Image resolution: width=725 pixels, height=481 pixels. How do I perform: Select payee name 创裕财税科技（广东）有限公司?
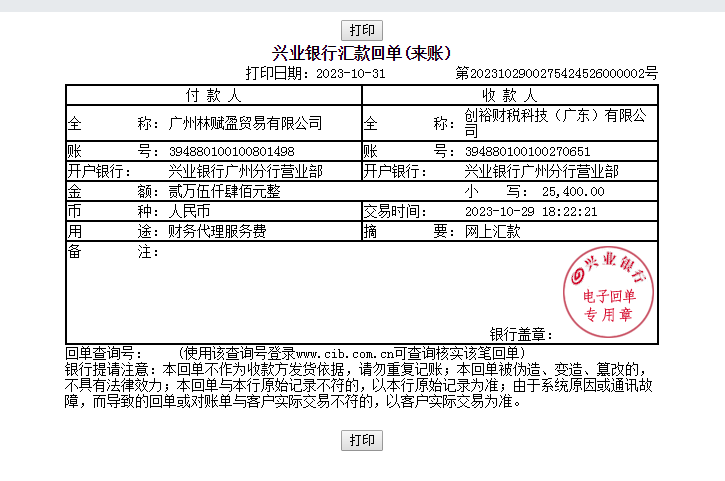coord(555,123)
